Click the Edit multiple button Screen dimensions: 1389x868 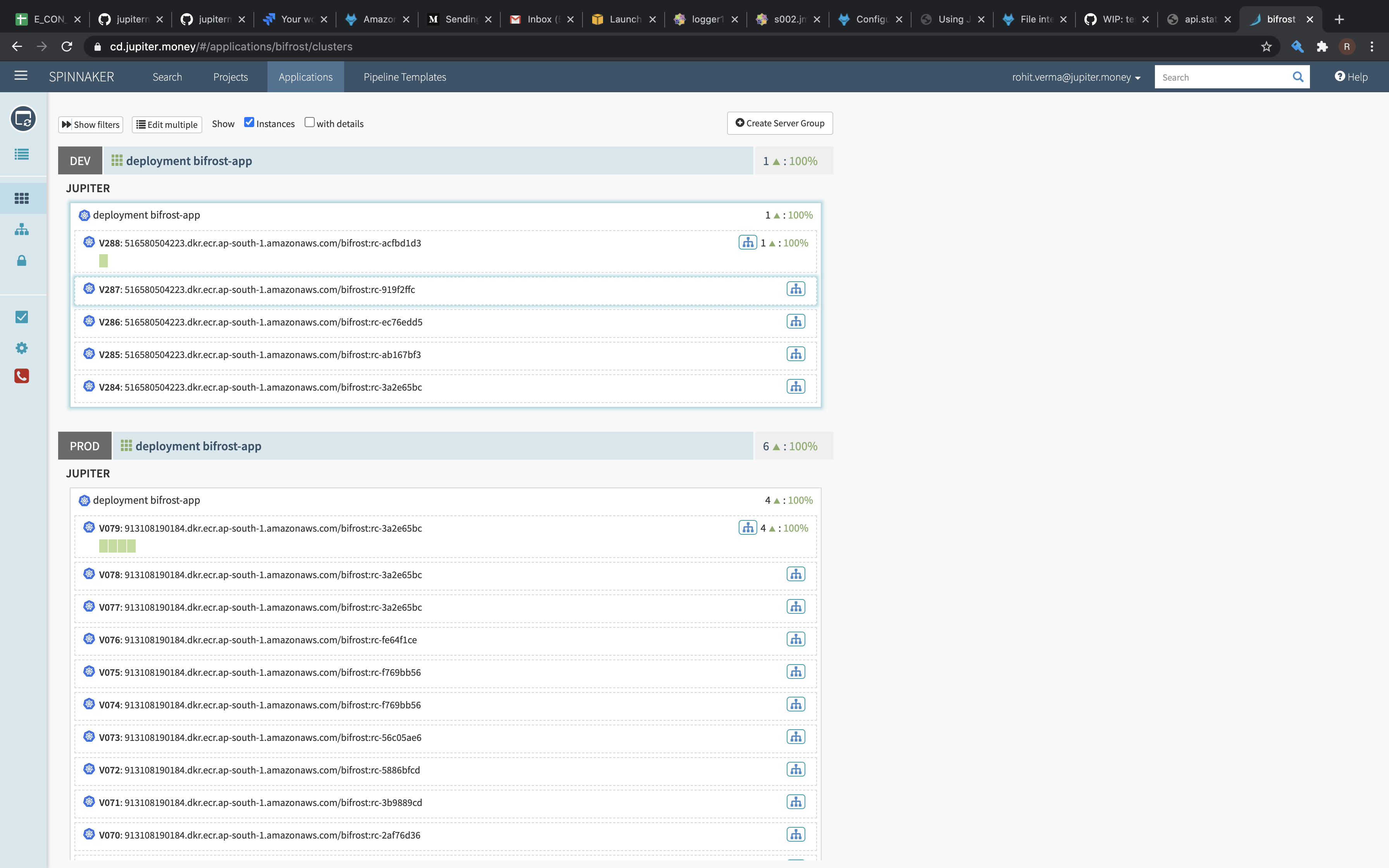pos(167,124)
